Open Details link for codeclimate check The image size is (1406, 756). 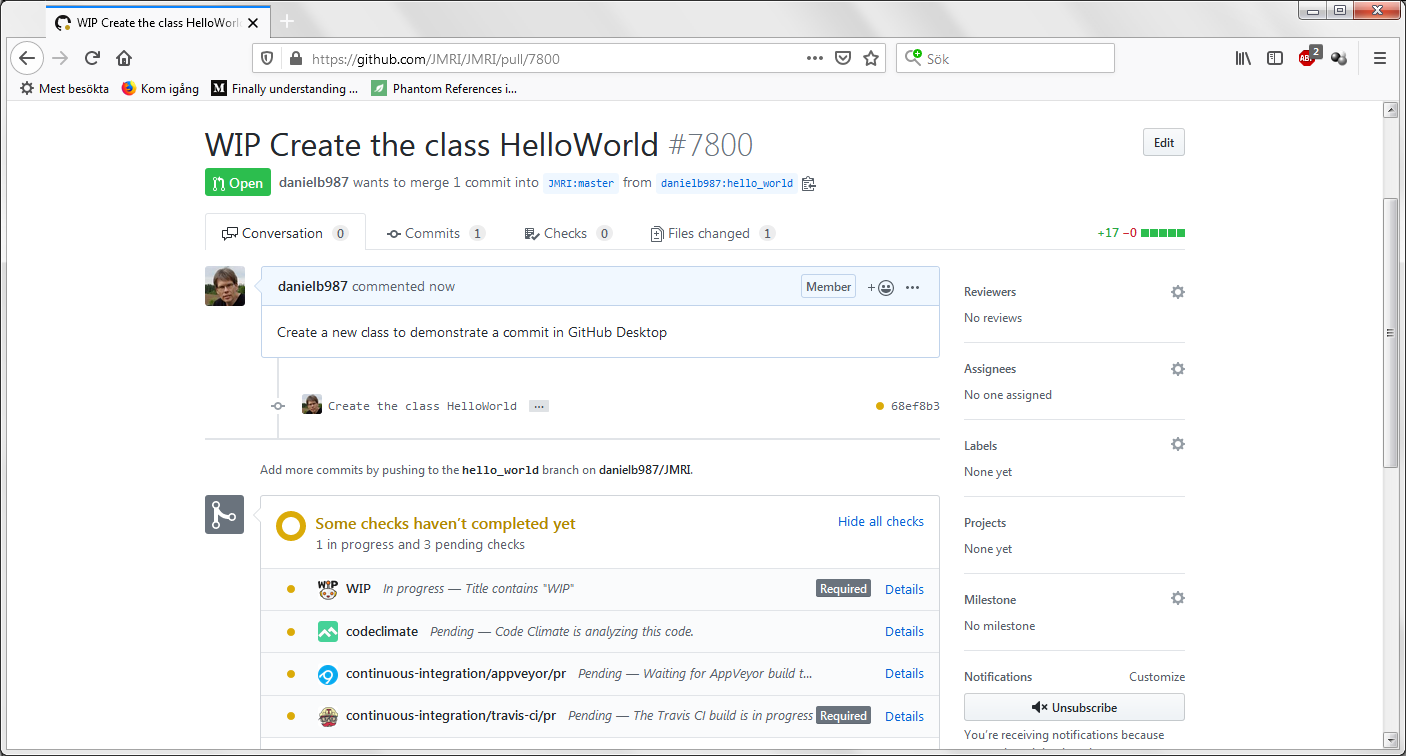[904, 632]
